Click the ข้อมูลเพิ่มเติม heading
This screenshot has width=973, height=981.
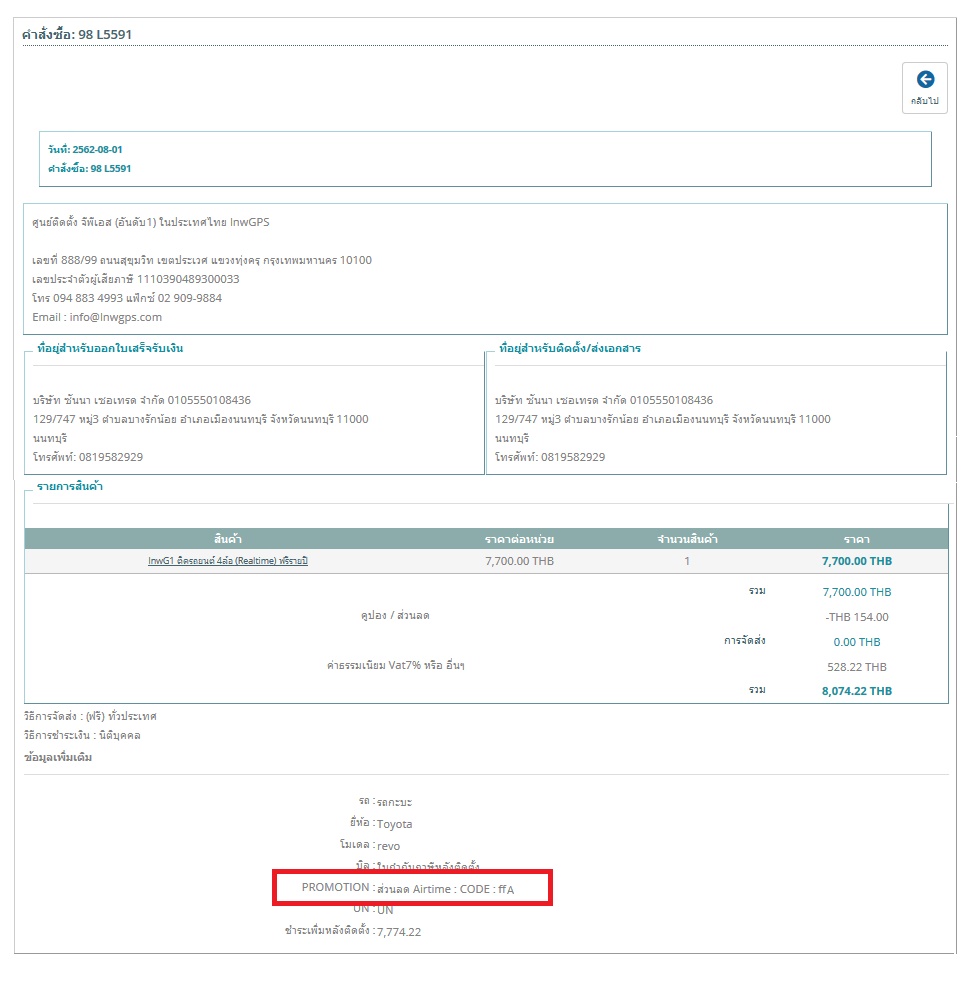[x=58, y=757]
